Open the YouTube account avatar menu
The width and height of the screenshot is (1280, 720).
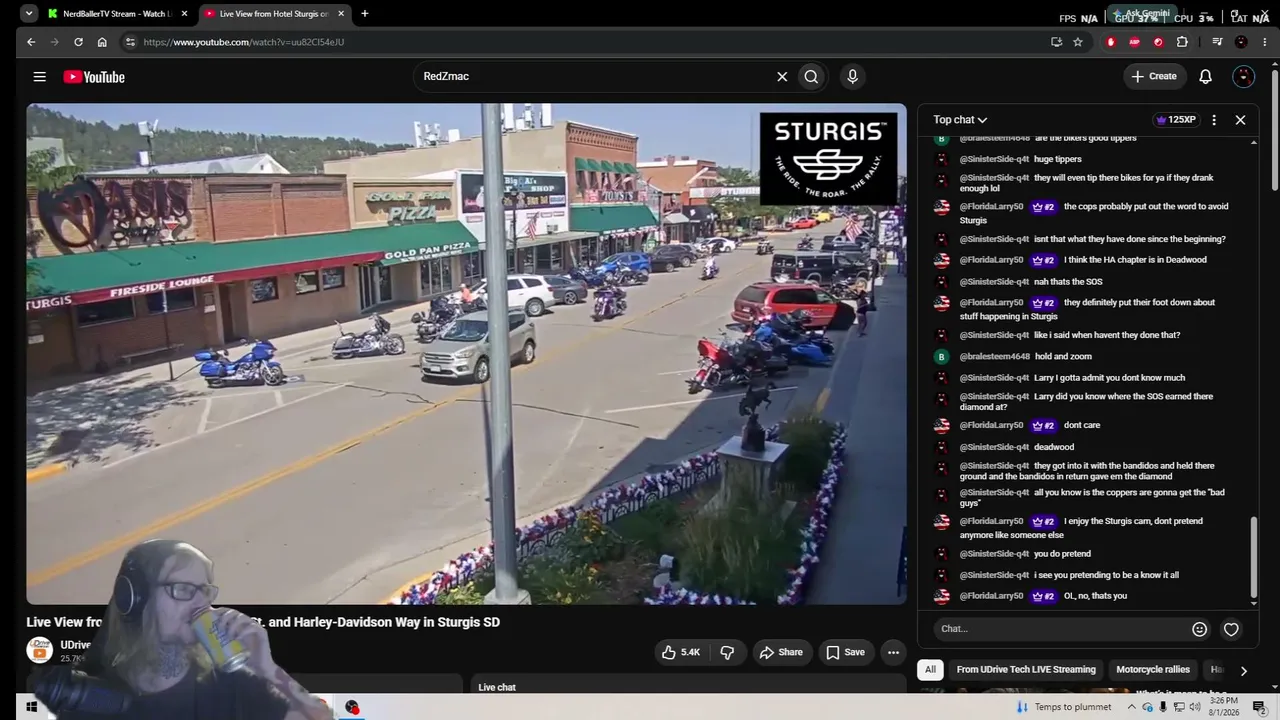pyautogui.click(x=1243, y=77)
